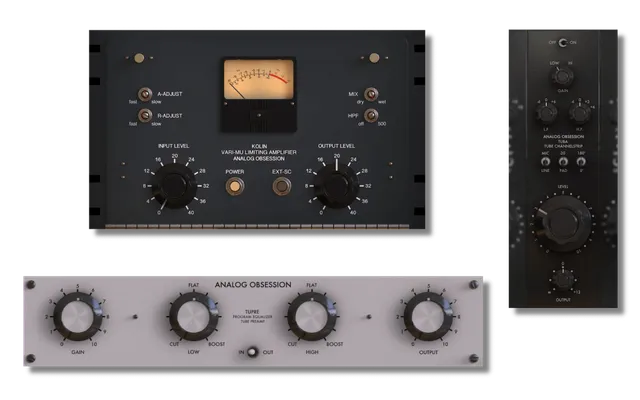Image resolution: width=640 pixels, height=400 pixels.
Task: Click the LED between Tupre GAIN and LOW
Action: pyautogui.click(x=136, y=317)
